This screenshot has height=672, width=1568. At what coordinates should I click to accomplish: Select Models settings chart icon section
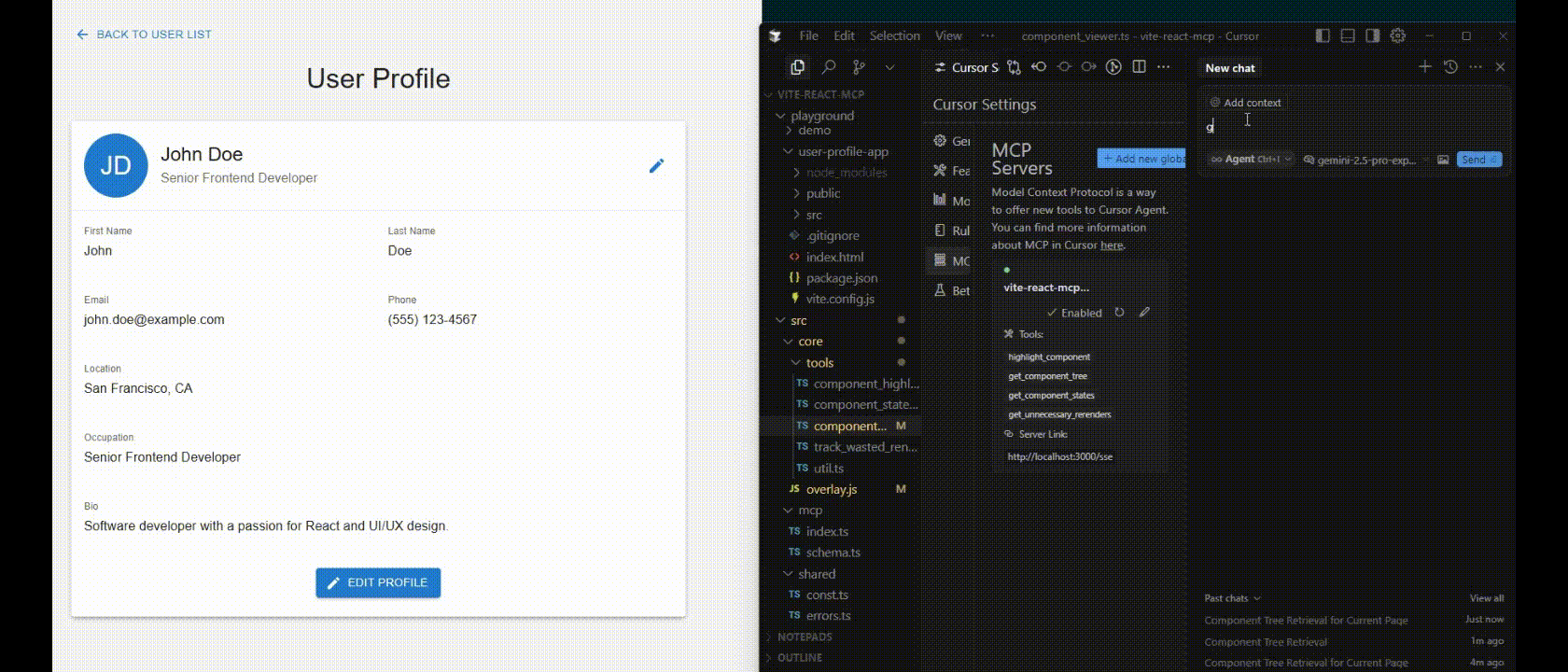tap(951, 201)
